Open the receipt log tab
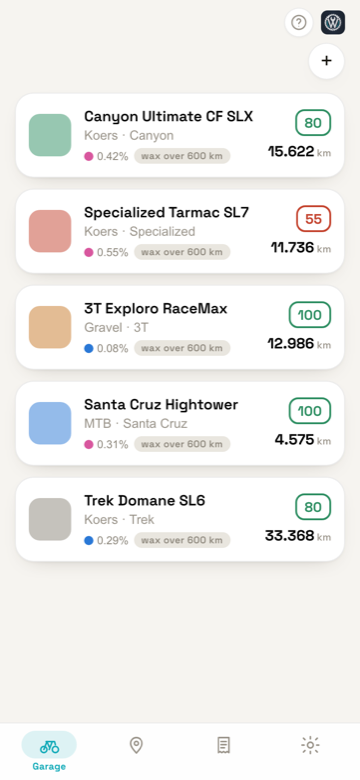 pos(223,745)
